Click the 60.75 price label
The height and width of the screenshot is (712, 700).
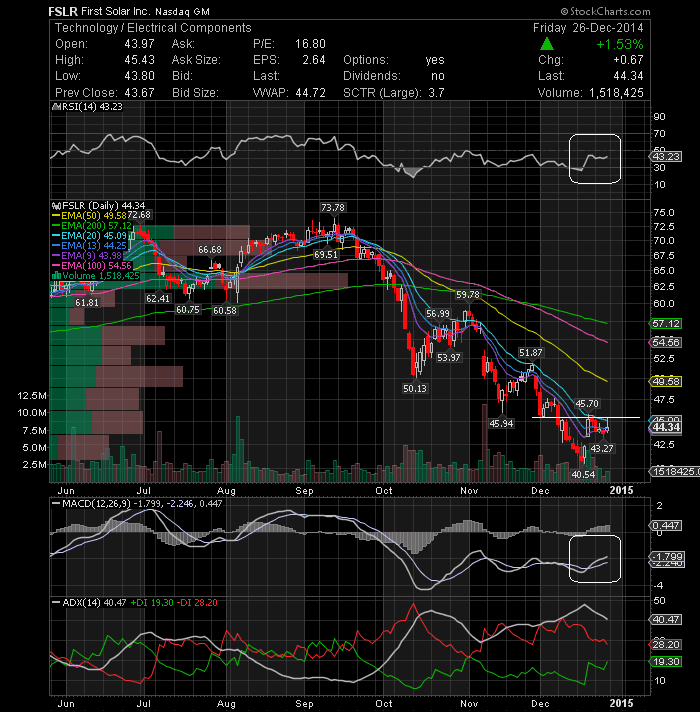coord(187,310)
